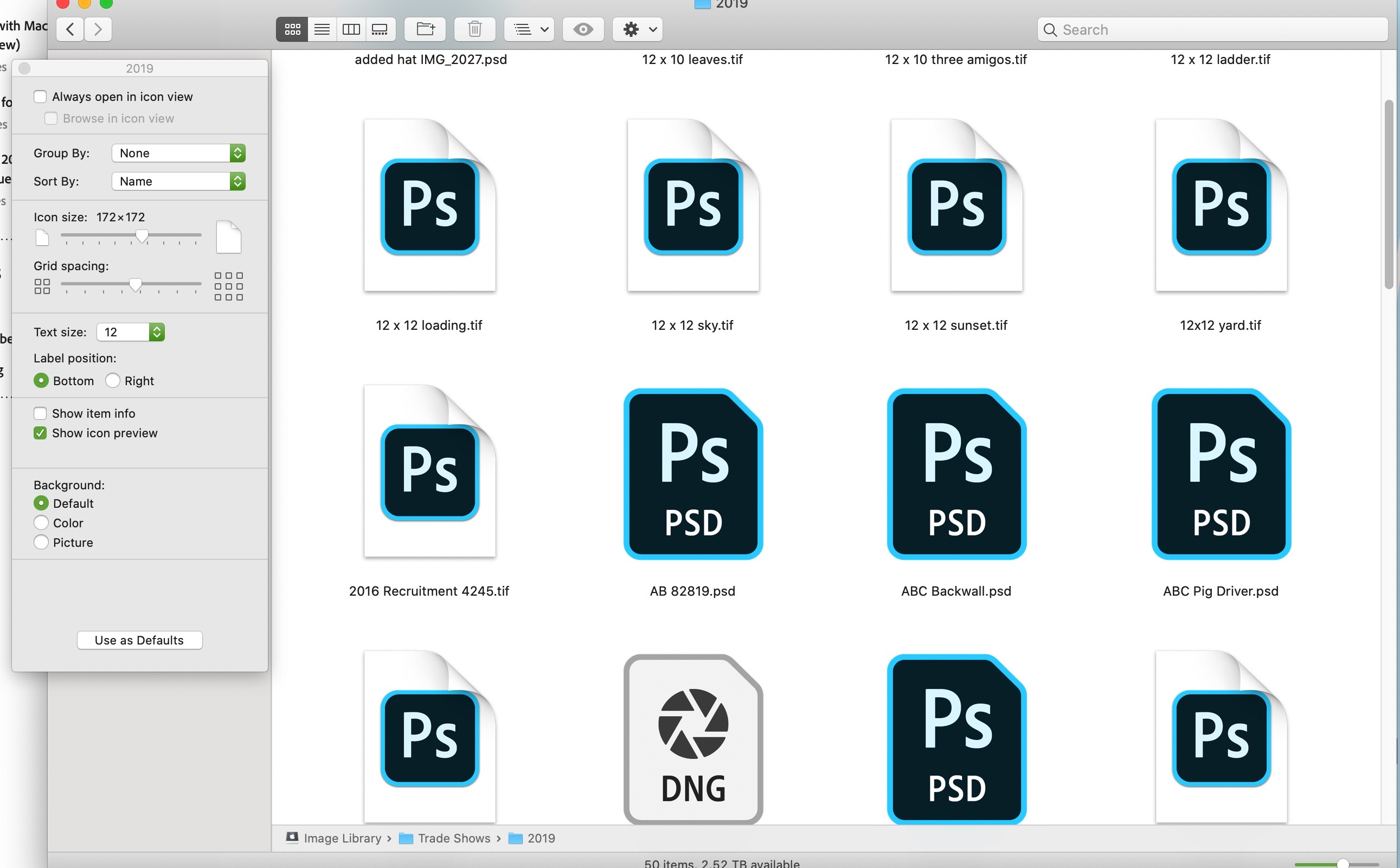1400x868 pixels.
Task: Click the Use as Defaults button
Action: [x=139, y=640]
